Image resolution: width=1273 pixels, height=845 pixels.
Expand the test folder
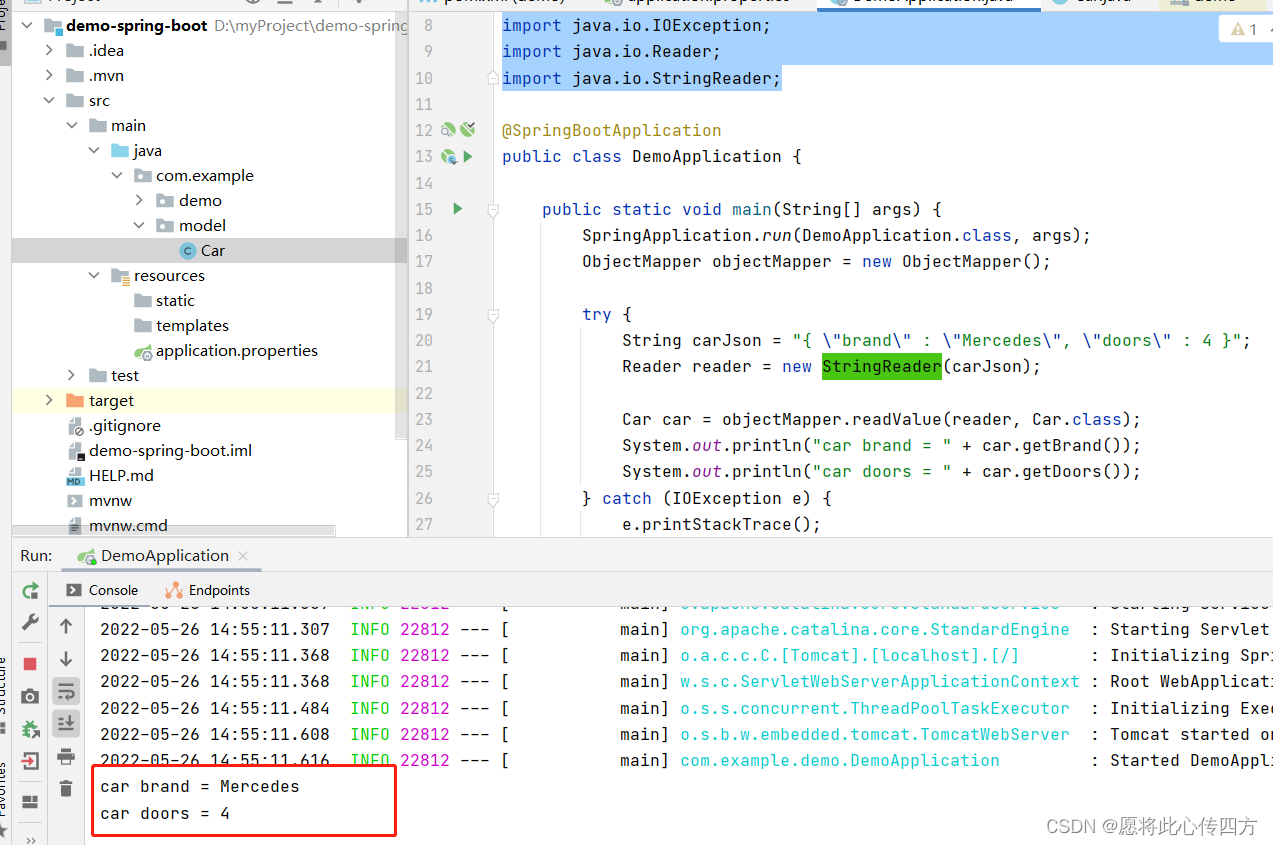click(x=72, y=375)
